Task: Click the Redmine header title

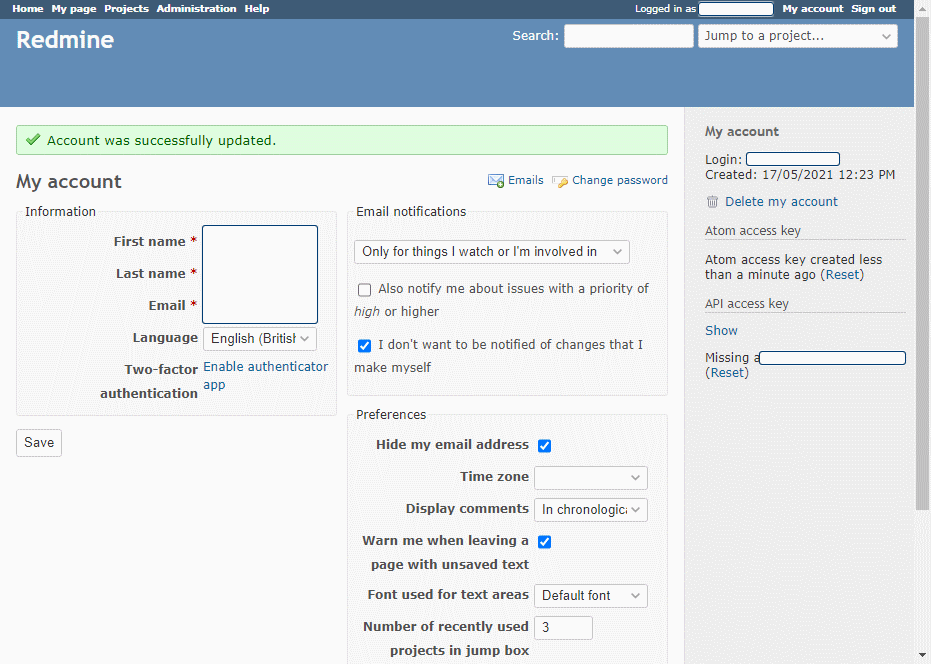Action: coord(65,40)
